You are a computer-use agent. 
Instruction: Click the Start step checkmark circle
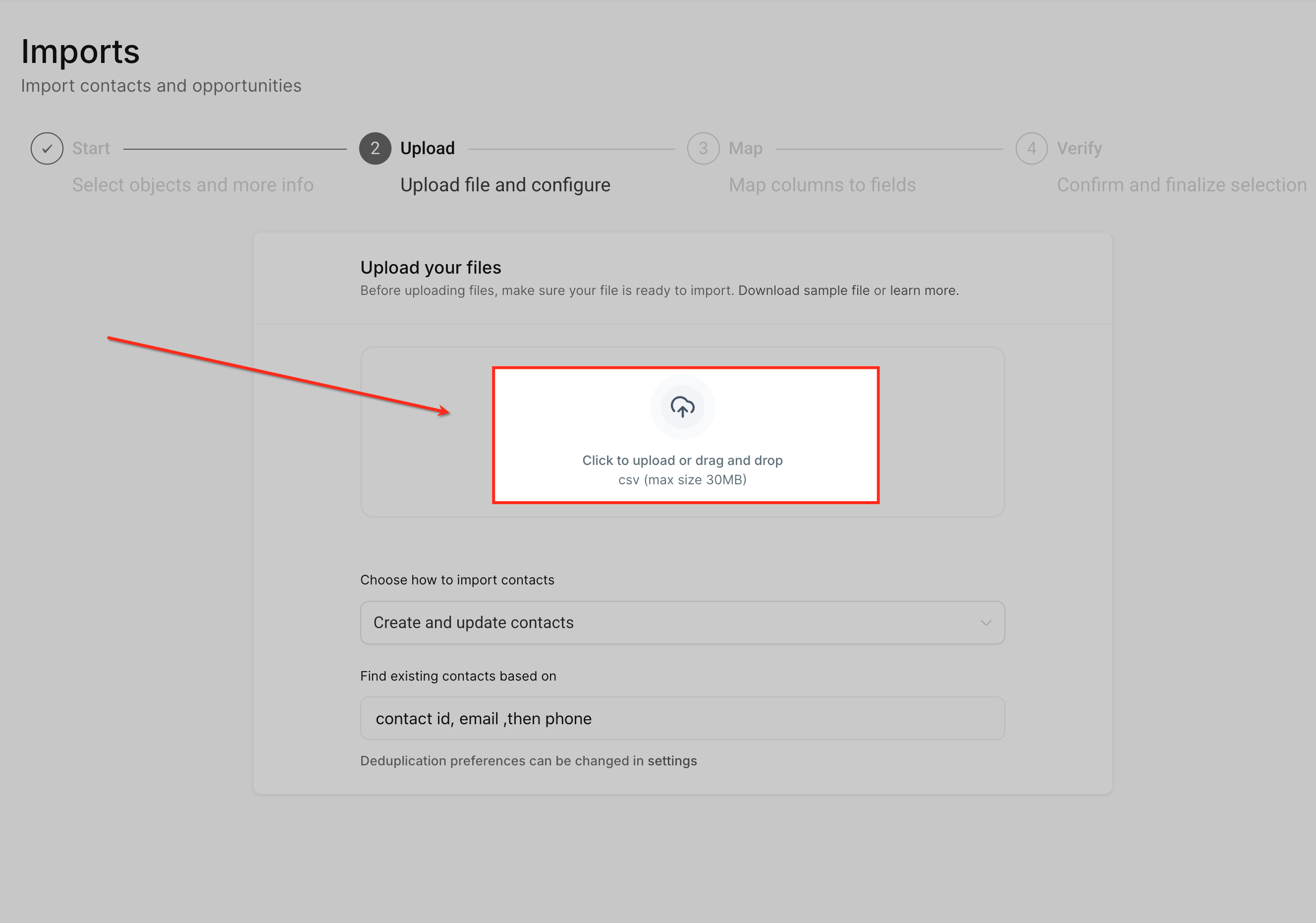[x=47, y=149]
